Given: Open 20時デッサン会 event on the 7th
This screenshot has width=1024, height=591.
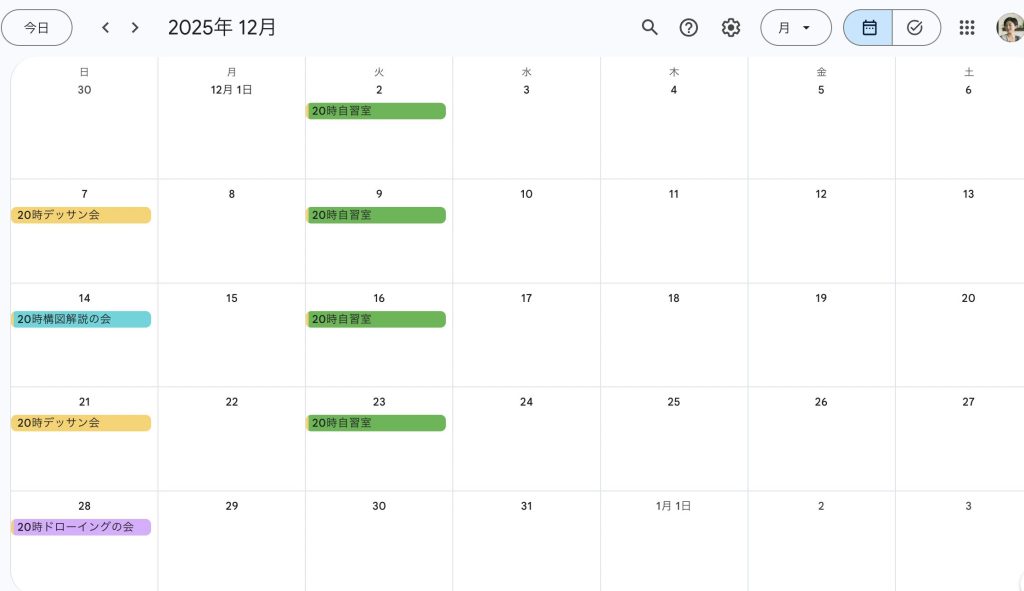Looking at the screenshot, I should [x=81, y=215].
